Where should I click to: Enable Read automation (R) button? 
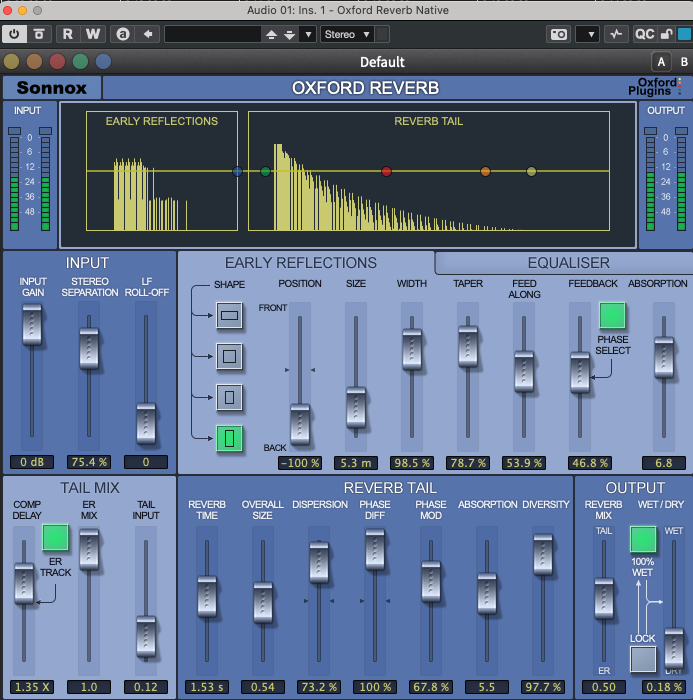pos(68,34)
